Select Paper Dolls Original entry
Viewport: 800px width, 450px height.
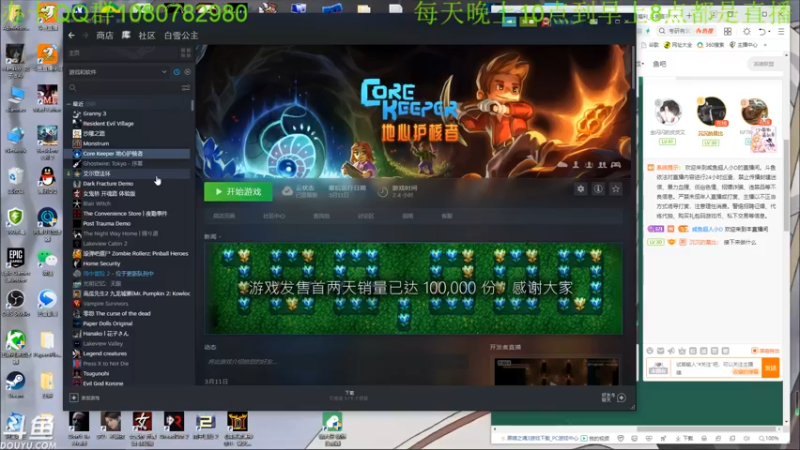[108, 323]
